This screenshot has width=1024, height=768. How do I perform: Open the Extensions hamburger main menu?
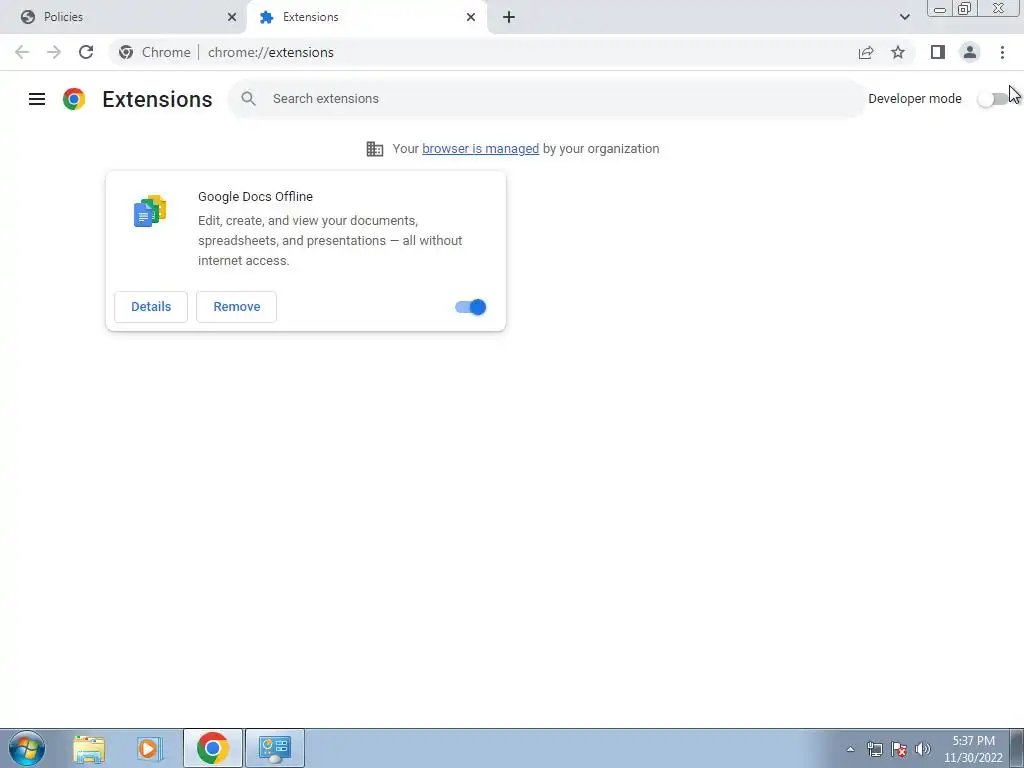(x=37, y=99)
